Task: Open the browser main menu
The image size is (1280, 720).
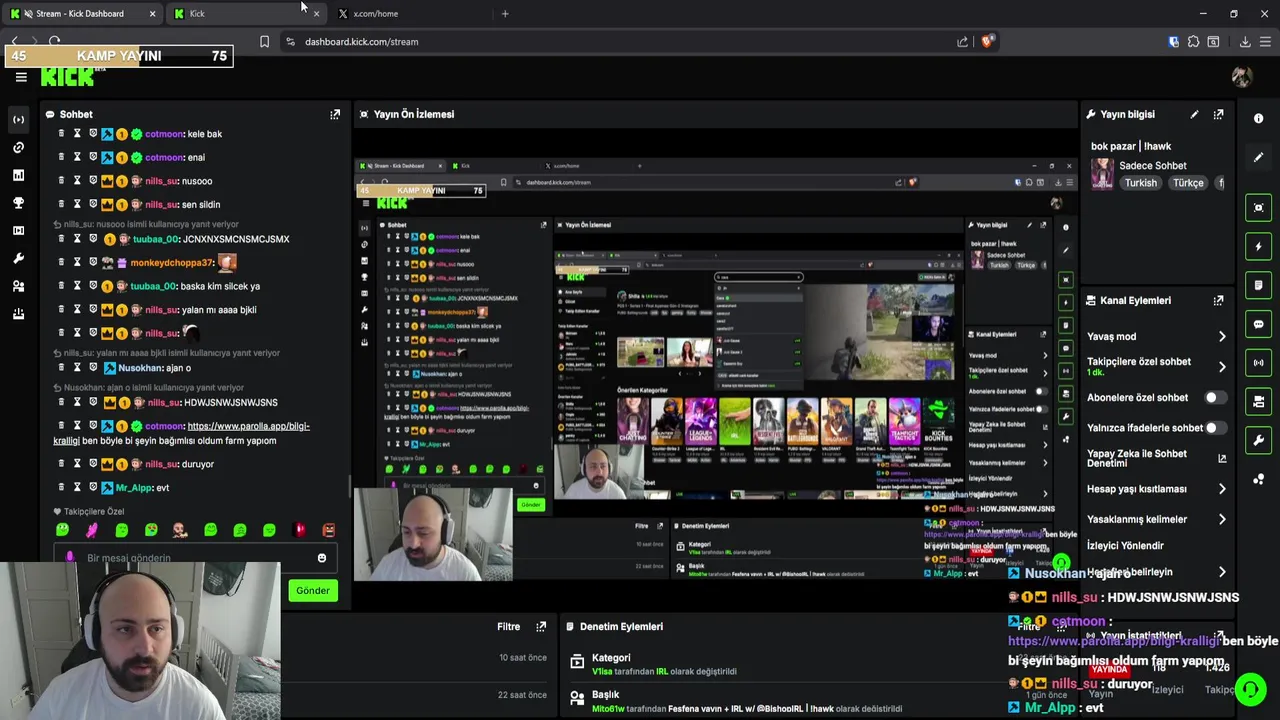Action: tap(1266, 42)
